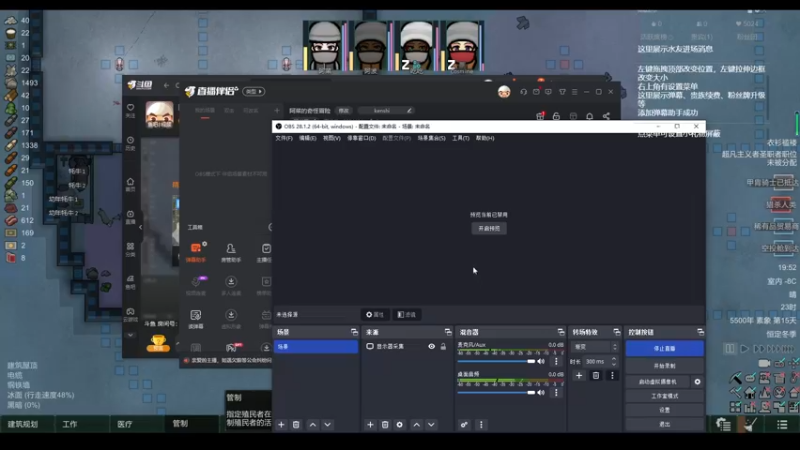Open OBS 工具(T) menu
Viewport: 800px width, 450px height.
pyautogui.click(x=461, y=138)
